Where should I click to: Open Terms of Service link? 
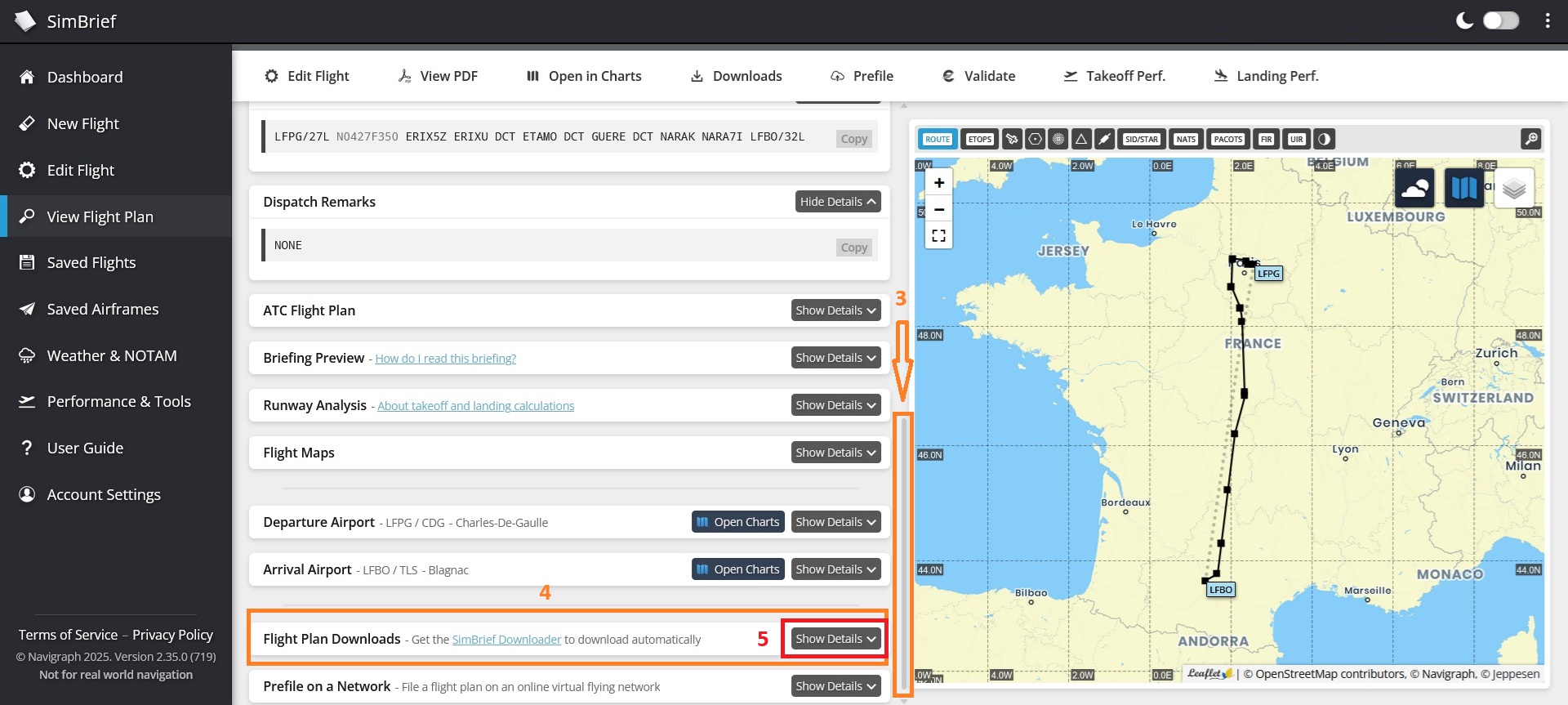click(68, 635)
